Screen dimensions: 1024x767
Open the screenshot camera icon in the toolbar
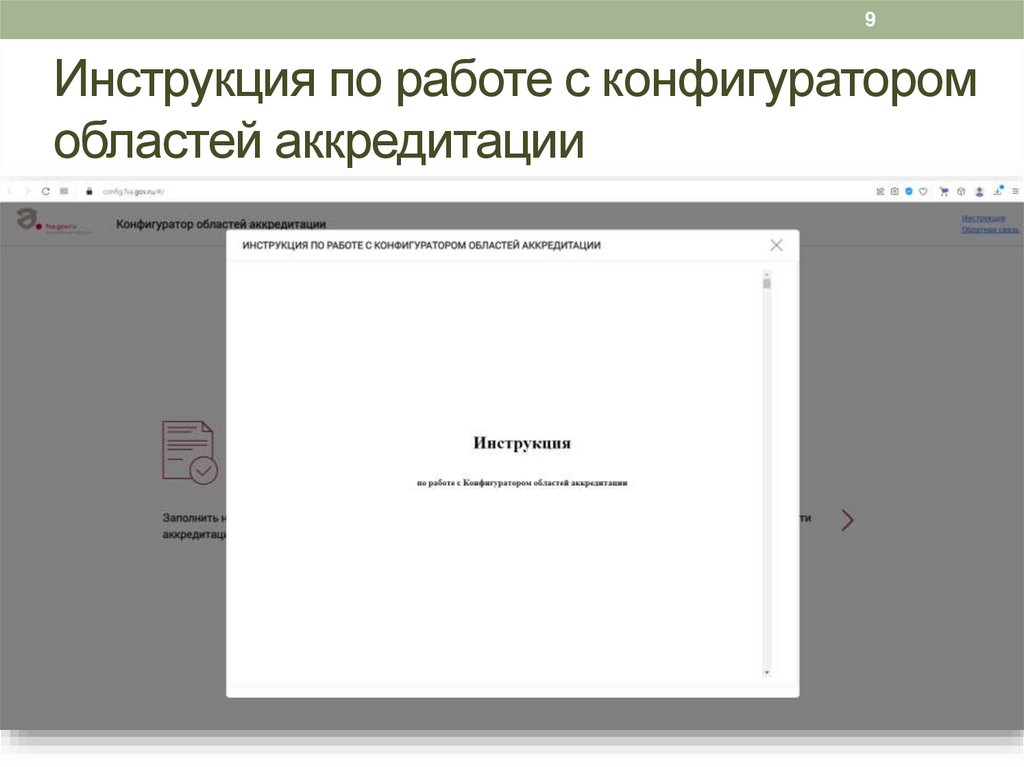[x=893, y=190]
